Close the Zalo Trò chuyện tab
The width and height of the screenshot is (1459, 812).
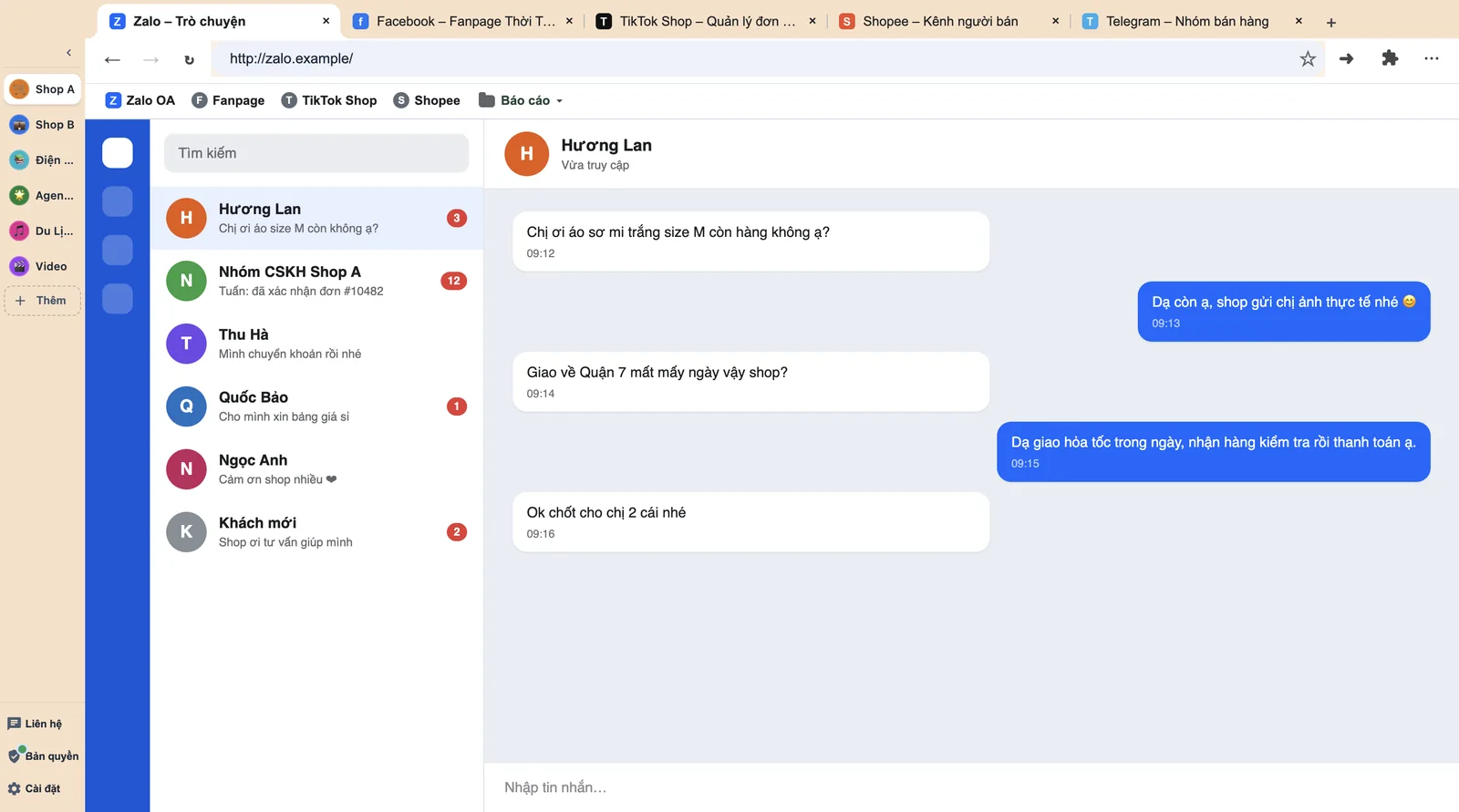(326, 21)
